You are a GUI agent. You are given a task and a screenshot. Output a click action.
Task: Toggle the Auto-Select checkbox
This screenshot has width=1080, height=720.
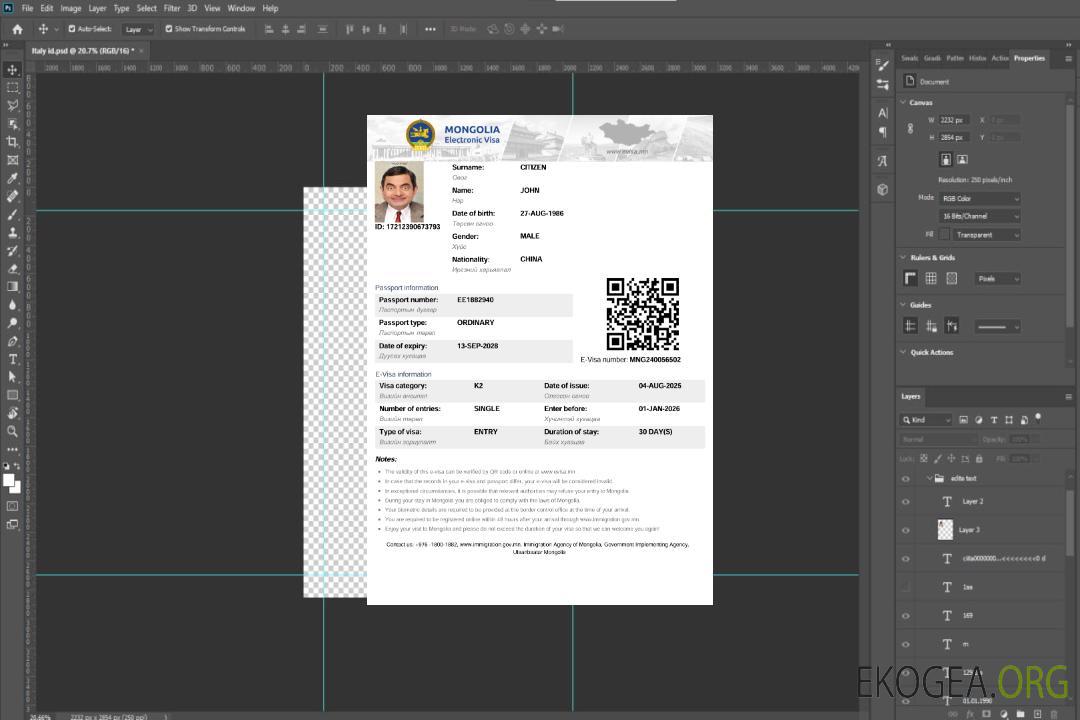[x=72, y=29]
